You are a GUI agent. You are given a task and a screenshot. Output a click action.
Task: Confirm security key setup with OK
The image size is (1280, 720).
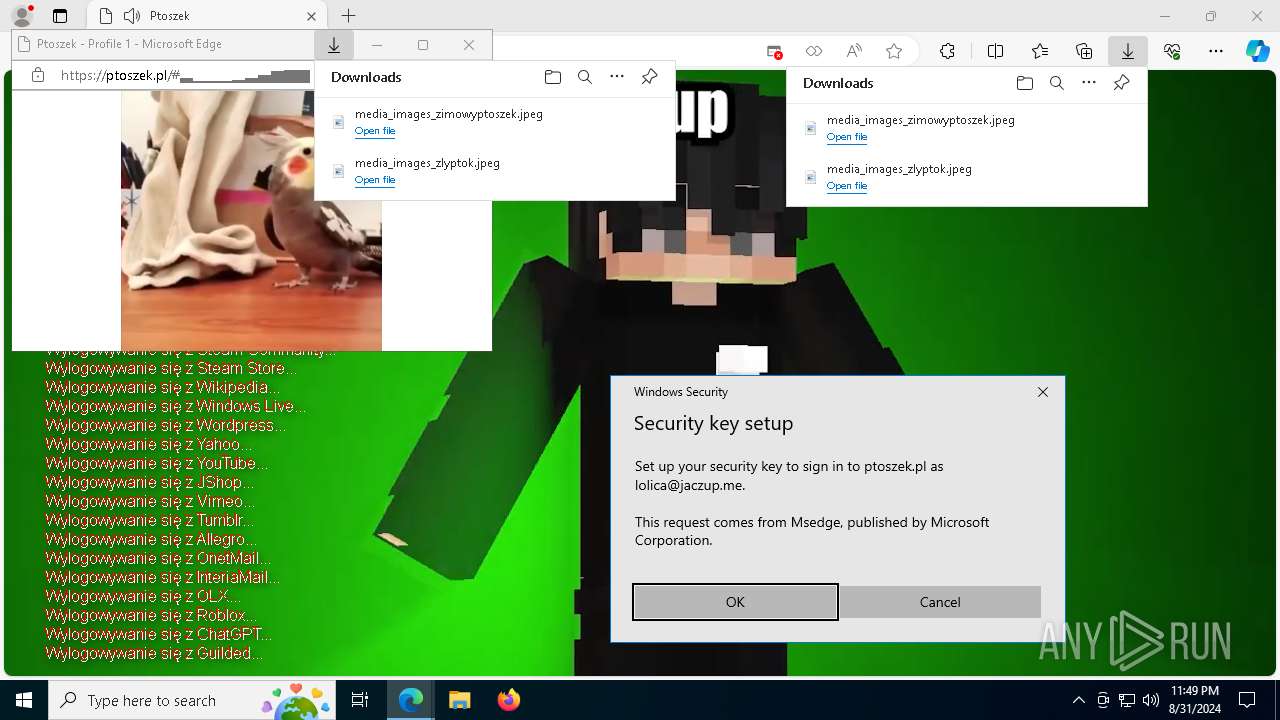(x=735, y=602)
